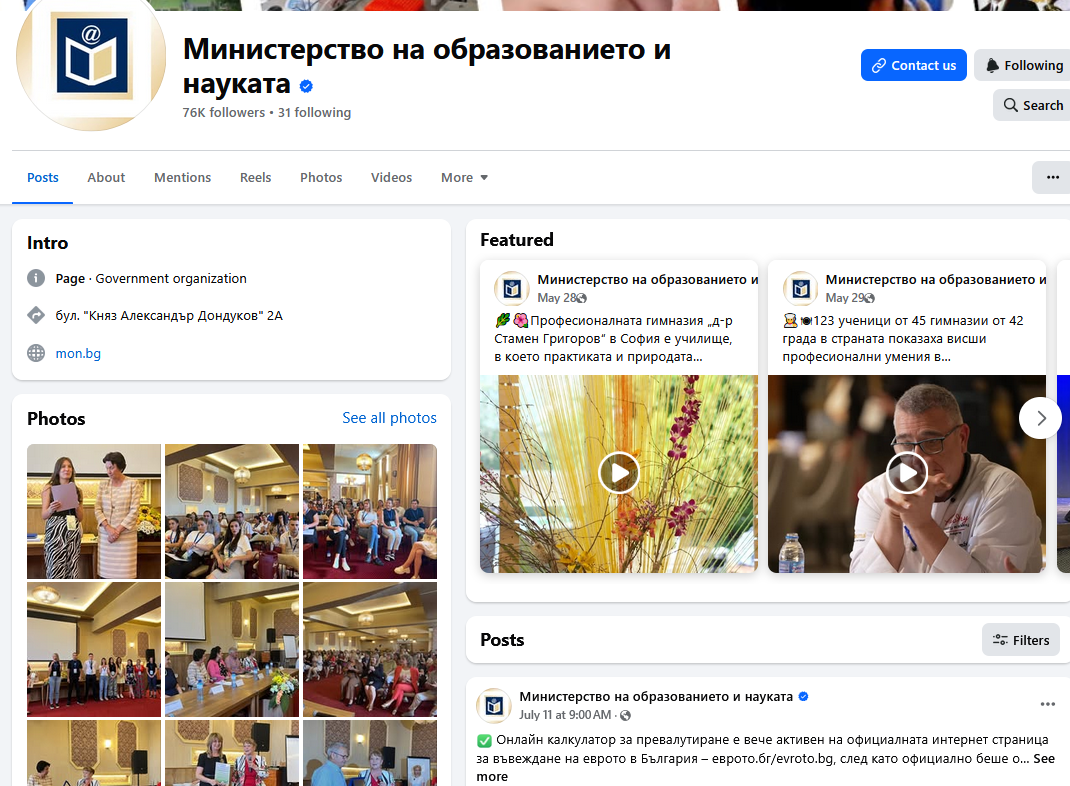The height and width of the screenshot is (786, 1070).
Task: Click the address direction icon in Intro
Action: 35,315
